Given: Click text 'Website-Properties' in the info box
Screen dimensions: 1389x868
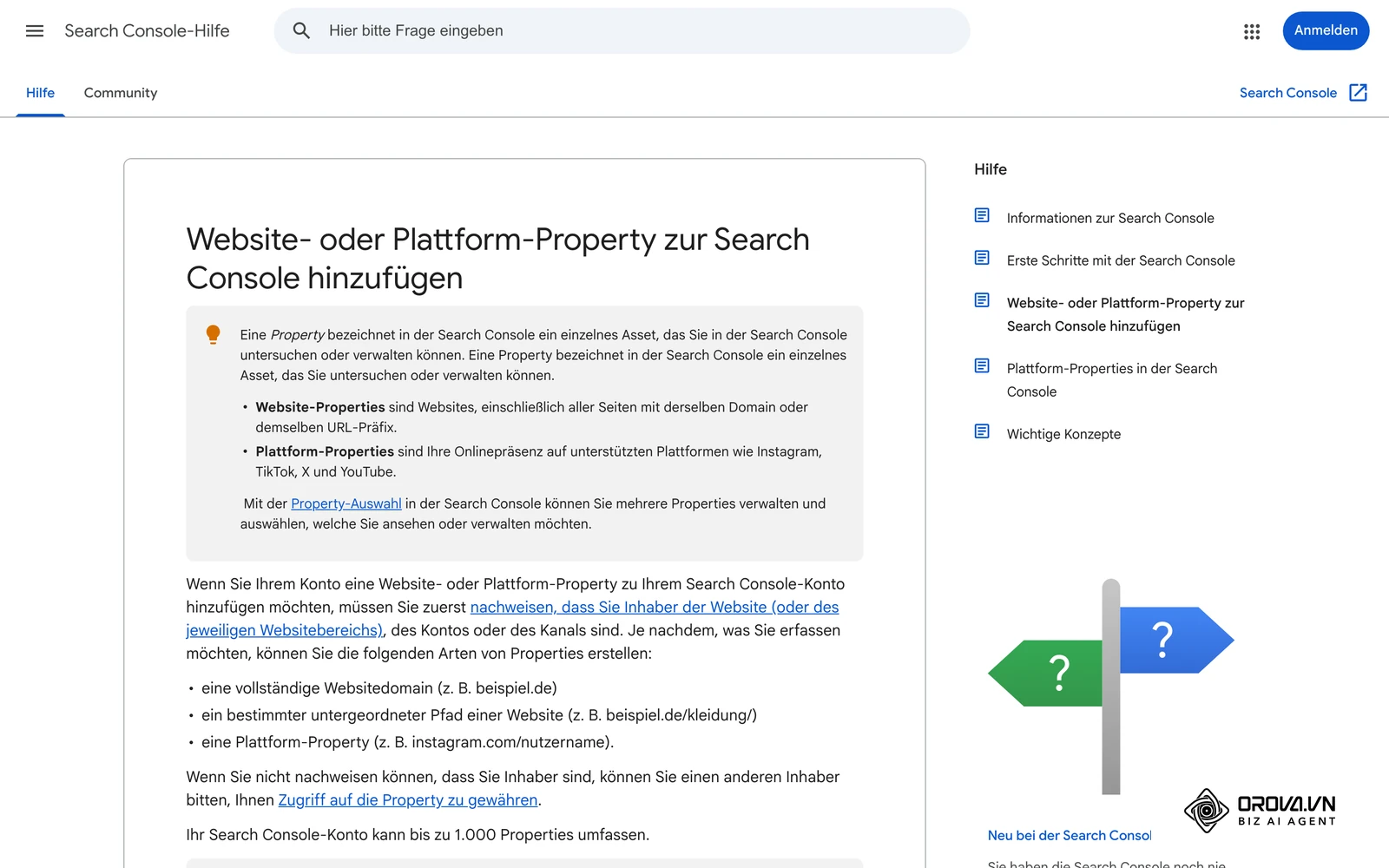Looking at the screenshot, I should point(320,407).
